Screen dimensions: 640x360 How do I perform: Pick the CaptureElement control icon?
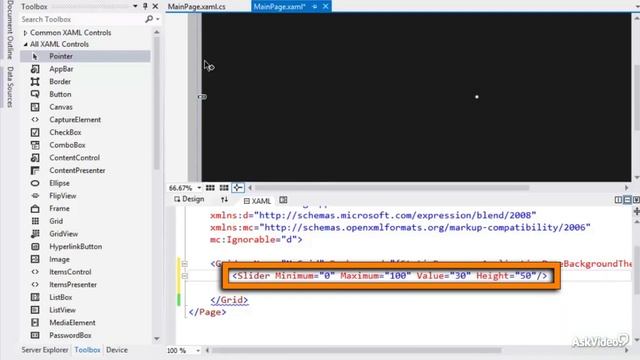tap(35, 120)
